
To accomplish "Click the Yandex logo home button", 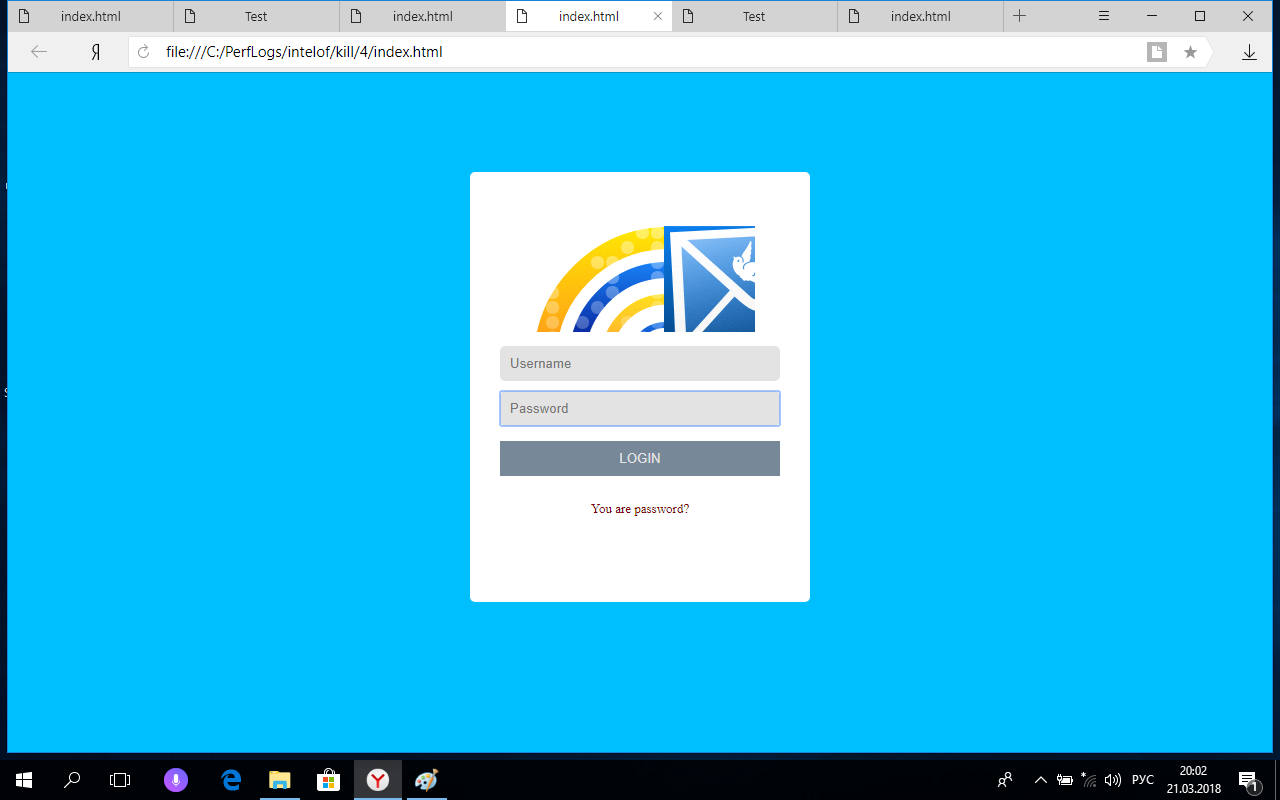I will [x=95, y=52].
